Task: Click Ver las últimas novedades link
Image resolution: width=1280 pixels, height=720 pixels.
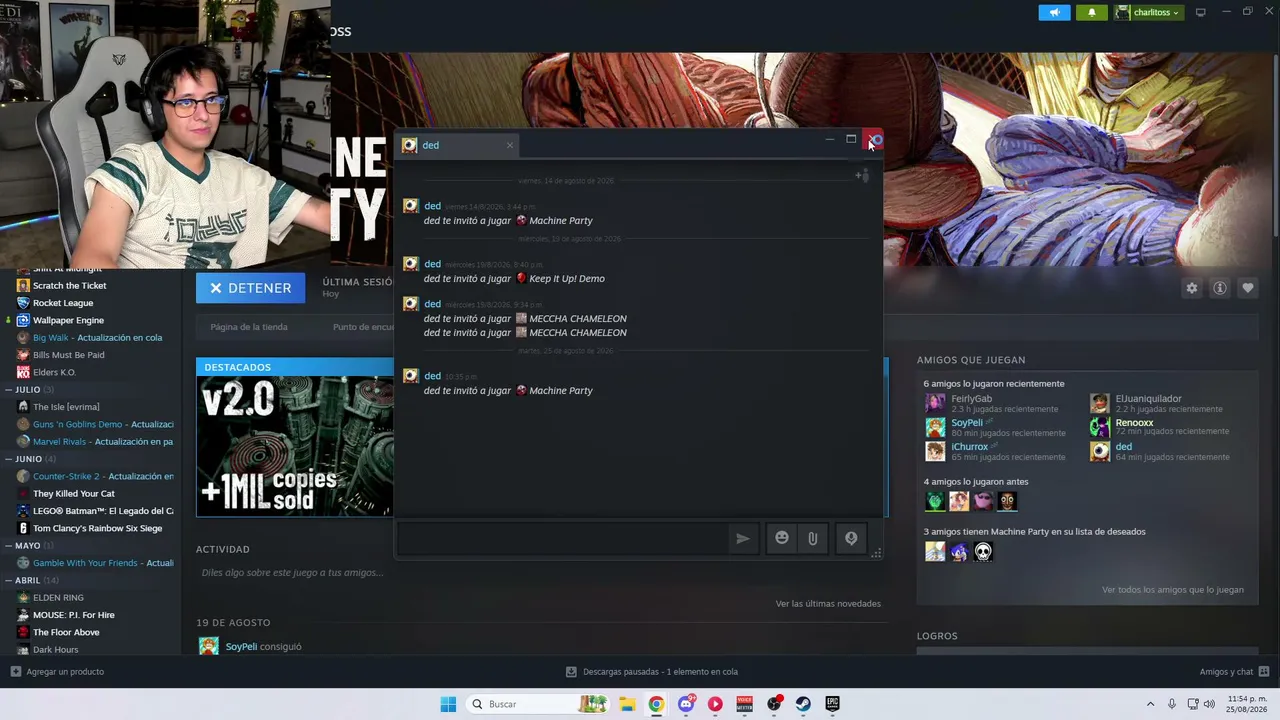Action: (x=828, y=604)
